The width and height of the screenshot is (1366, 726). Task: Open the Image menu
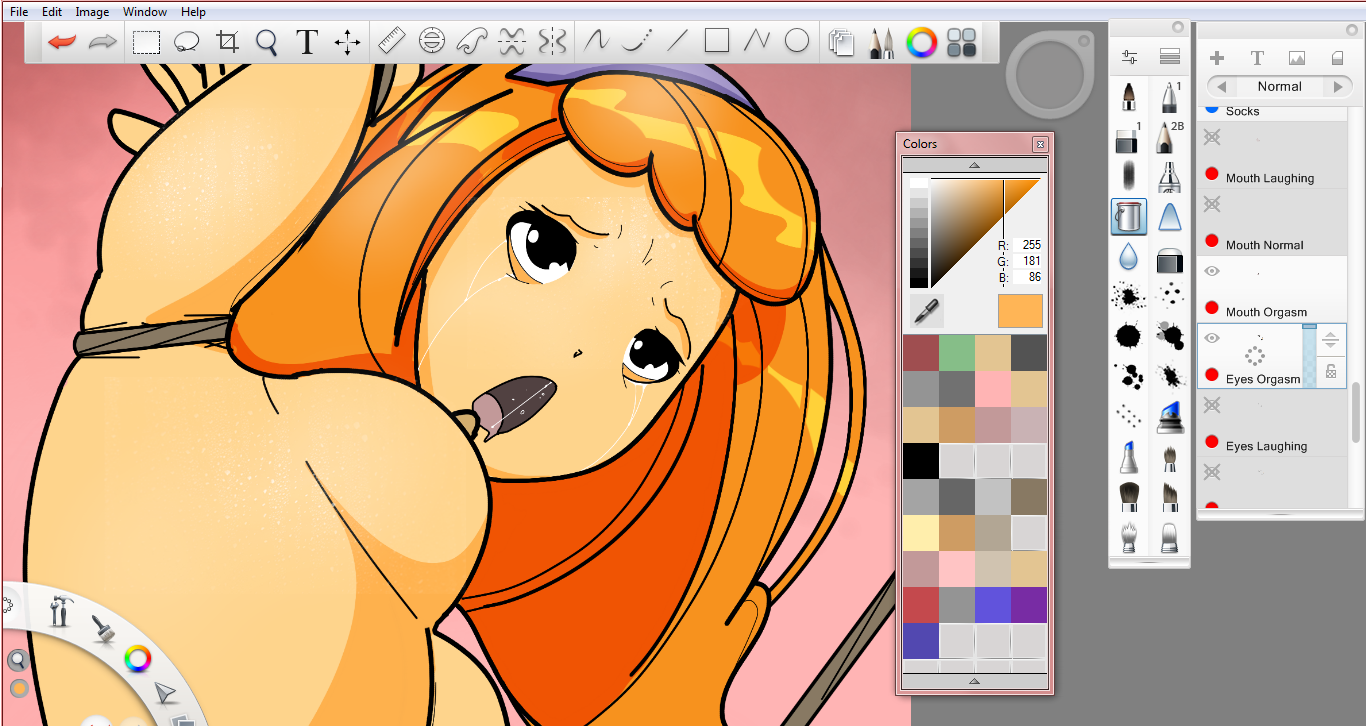click(92, 12)
